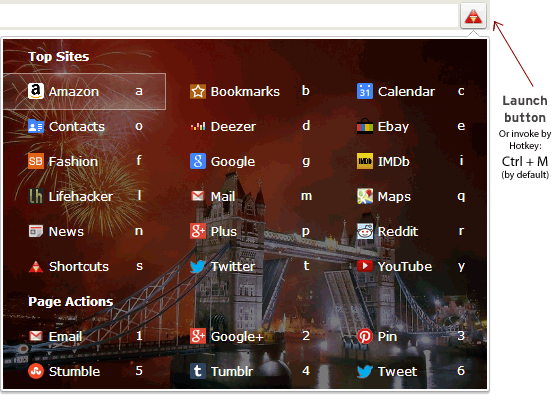
Task: Click the IMDb icon
Action: 365,161
